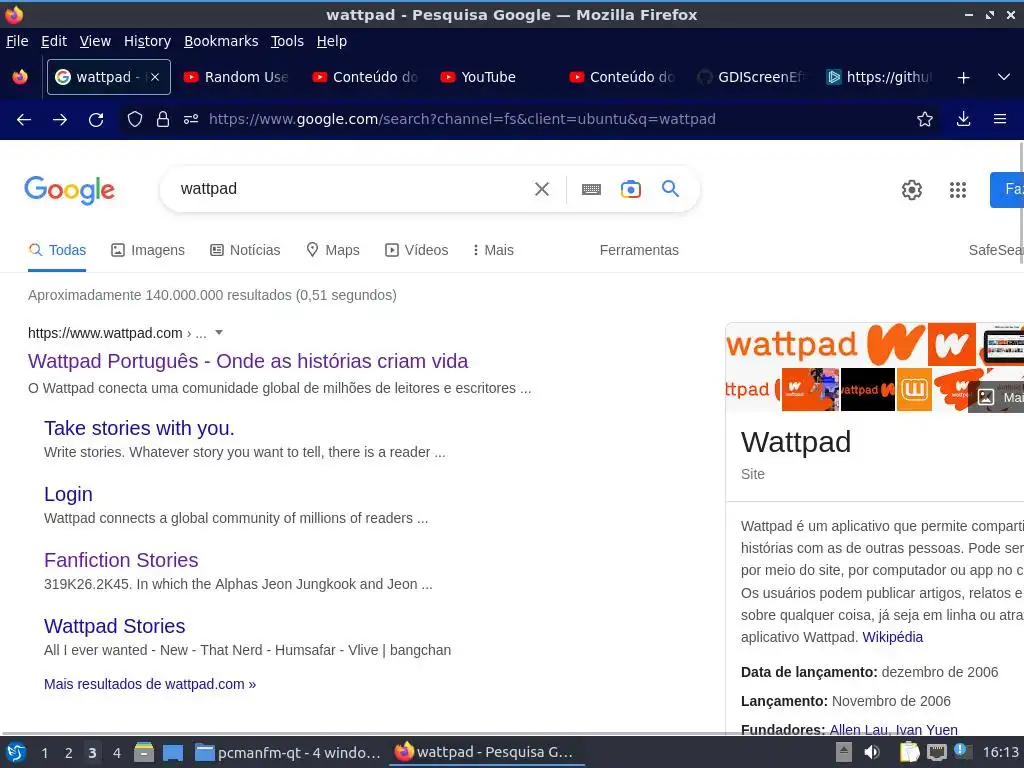
Task: Select the Maps search filter
Action: pos(333,250)
